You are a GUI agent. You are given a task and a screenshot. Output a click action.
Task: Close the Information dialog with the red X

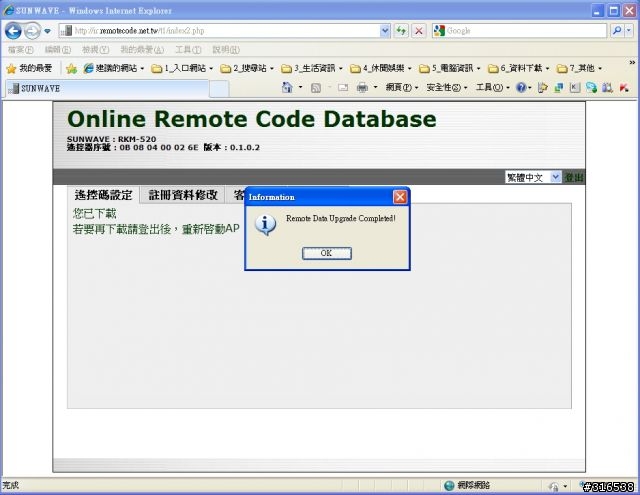tap(400, 197)
